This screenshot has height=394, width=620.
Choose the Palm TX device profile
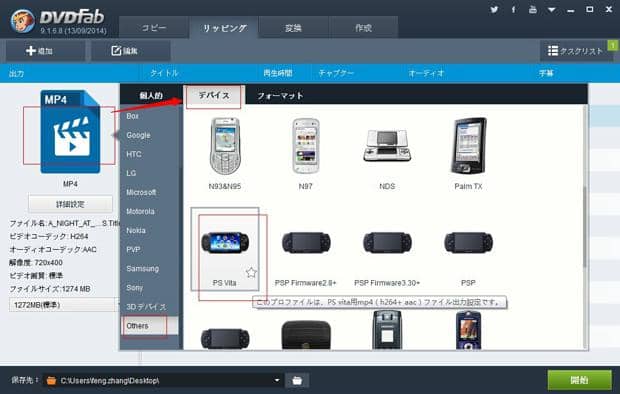(x=468, y=153)
